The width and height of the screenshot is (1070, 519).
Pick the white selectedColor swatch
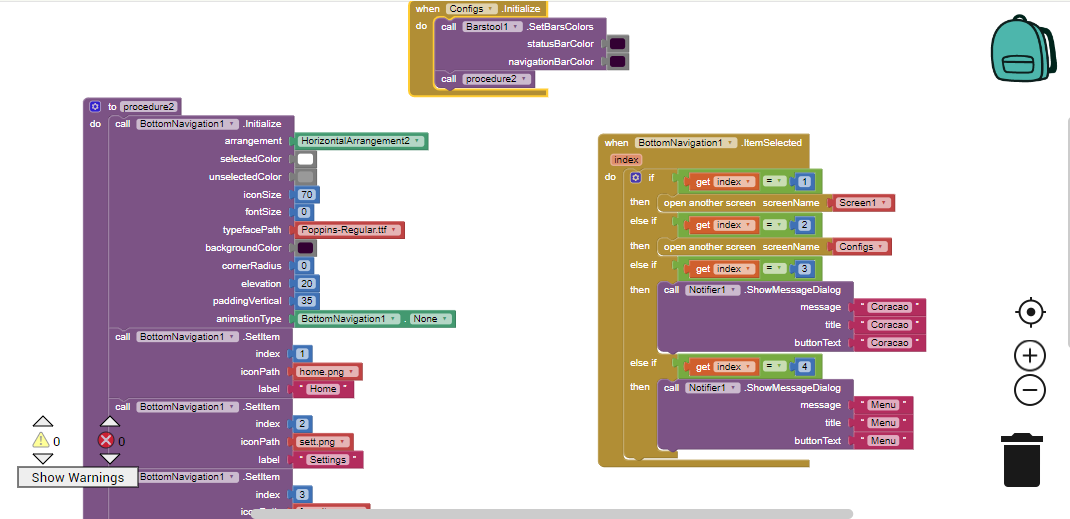coord(306,159)
